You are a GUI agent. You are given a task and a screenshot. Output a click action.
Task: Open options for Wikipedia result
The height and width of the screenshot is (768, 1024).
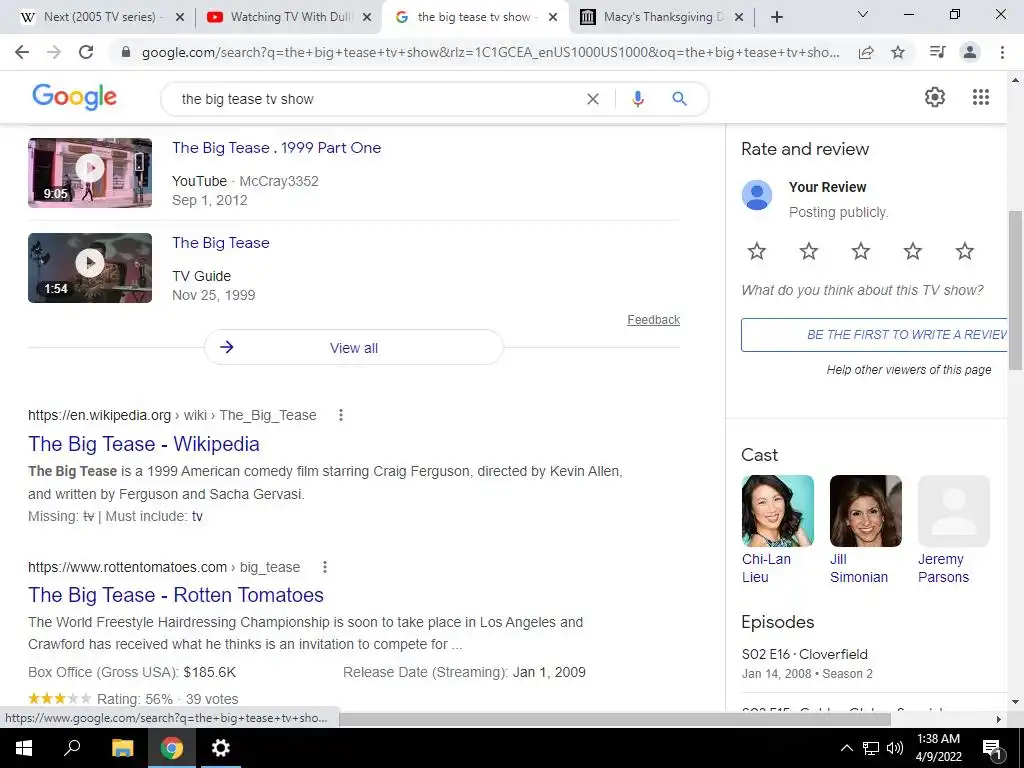[340, 415]
